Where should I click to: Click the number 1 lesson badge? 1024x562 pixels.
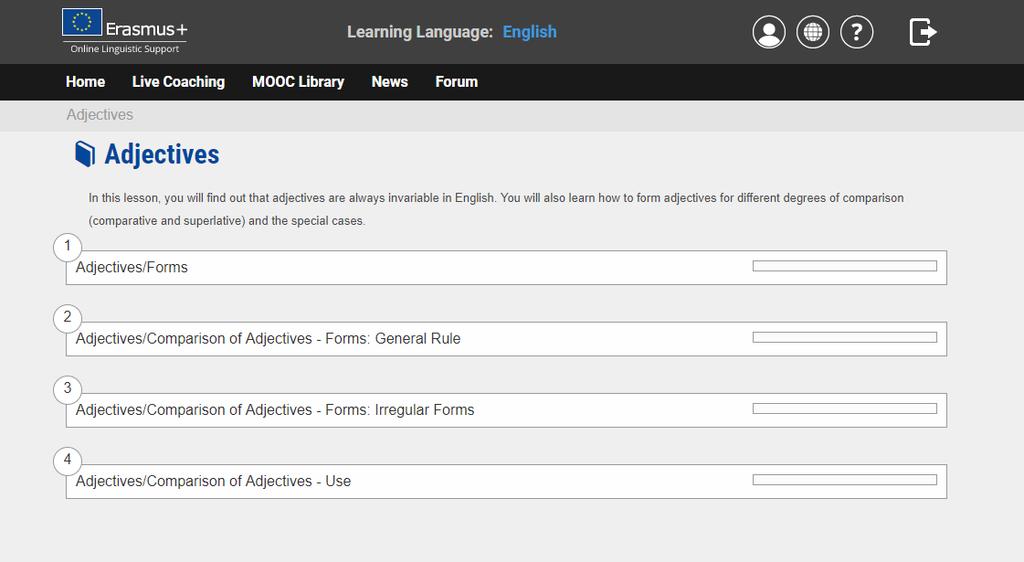(67, 247)
